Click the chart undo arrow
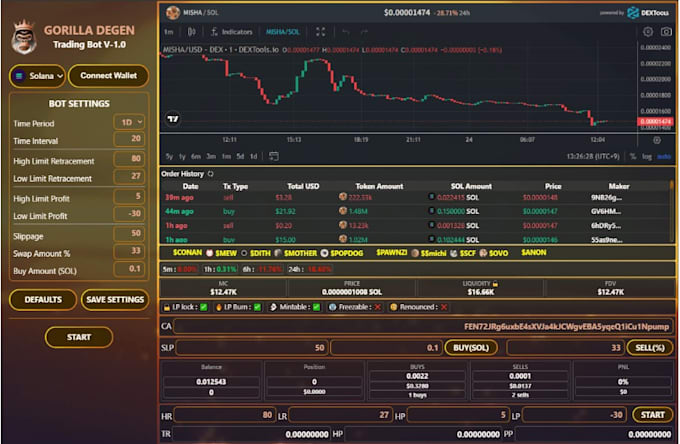 coord(346,32)
